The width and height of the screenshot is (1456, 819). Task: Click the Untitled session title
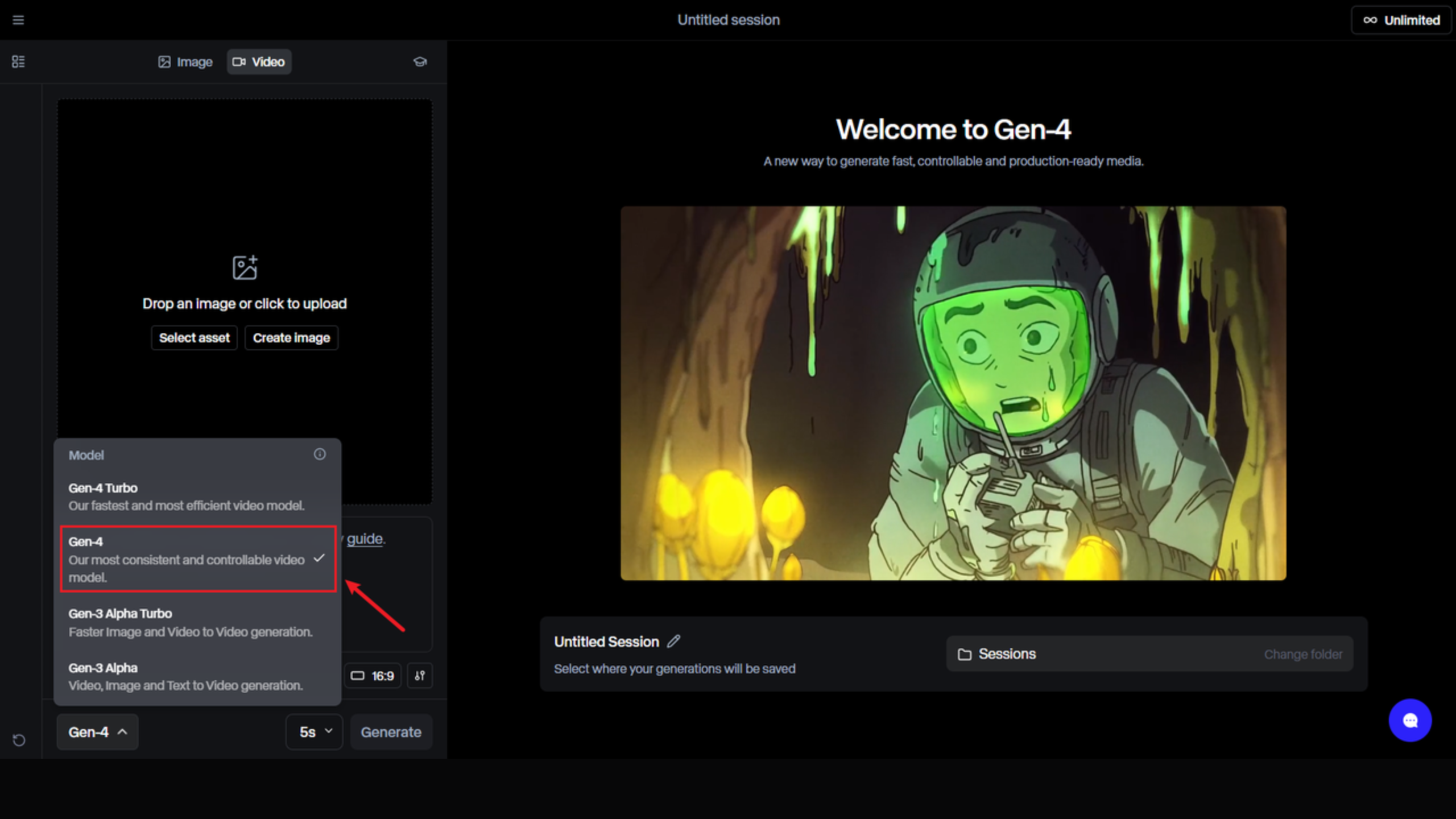point(729,20)
